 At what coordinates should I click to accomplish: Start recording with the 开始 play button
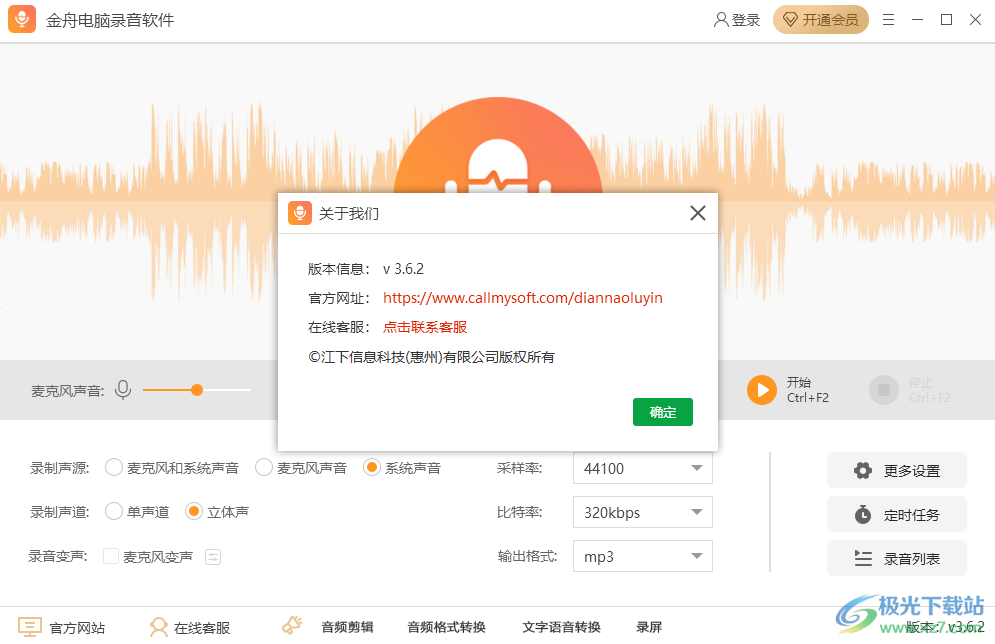coord(762,390)
